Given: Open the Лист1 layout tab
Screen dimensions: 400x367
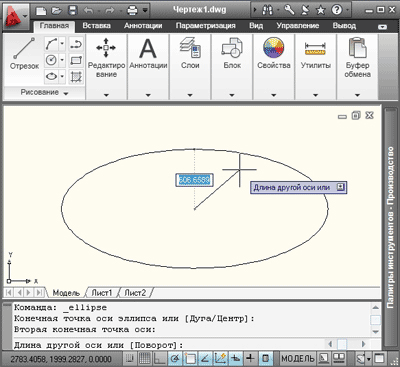Looking at the screenshot, I should coord(101,293).
